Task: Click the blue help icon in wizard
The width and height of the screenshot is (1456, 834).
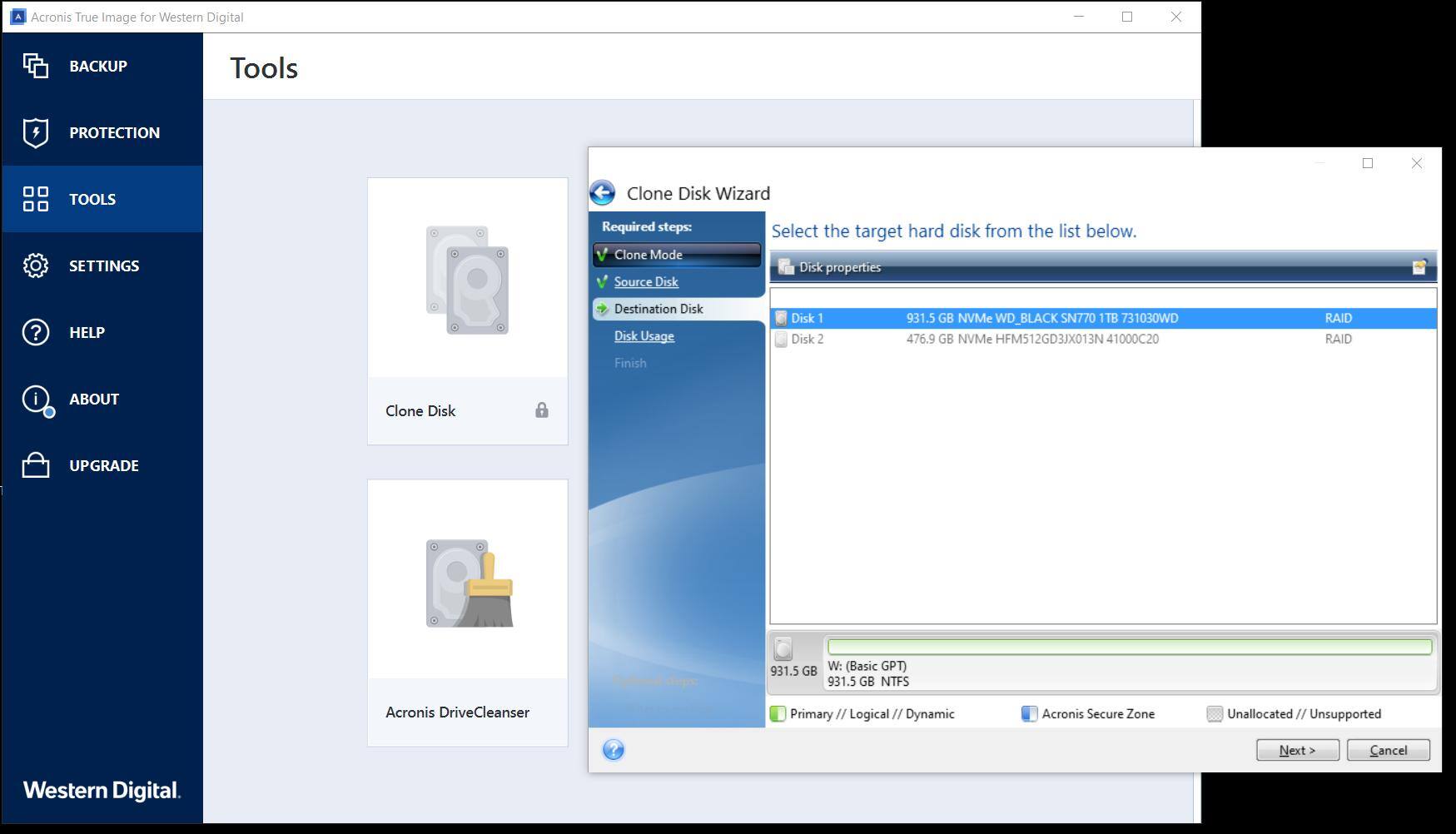Action: click(614, 750)
